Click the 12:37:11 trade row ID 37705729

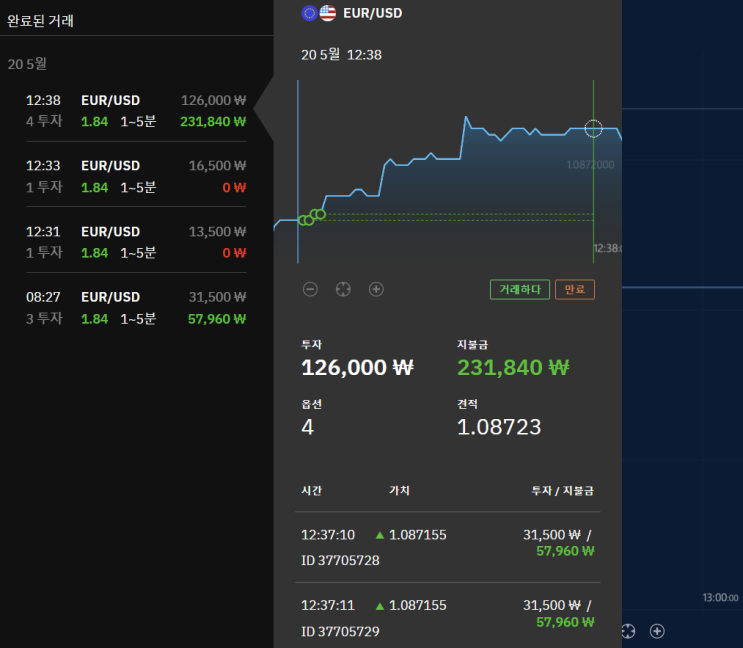pyautogui.click(x=447, y=618)
